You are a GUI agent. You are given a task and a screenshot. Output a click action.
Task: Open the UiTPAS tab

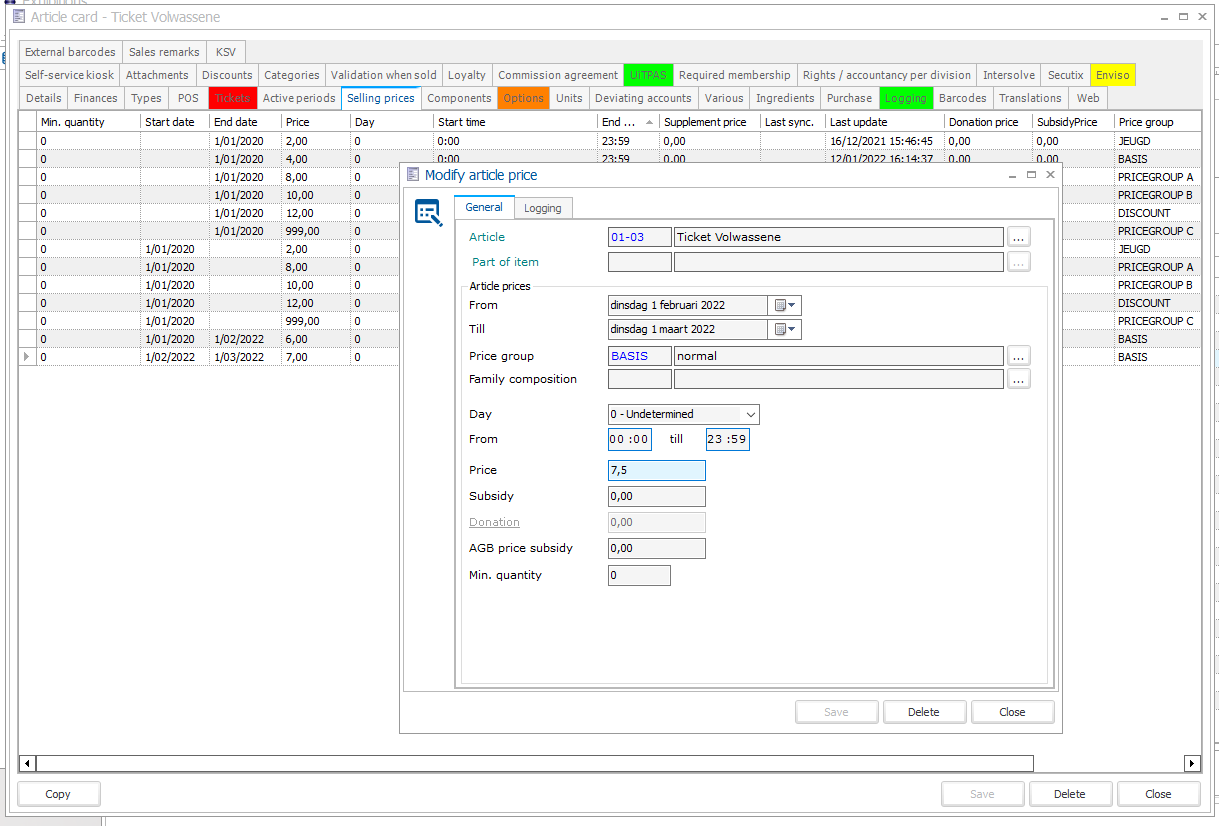[648, 75]
